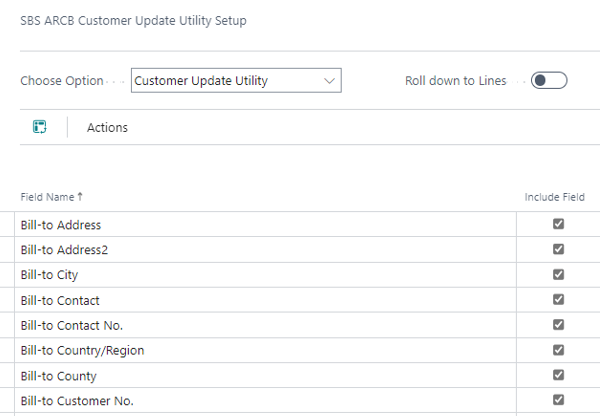Open the Actions menu
600x416 pixels.
(x=107, y=127)
